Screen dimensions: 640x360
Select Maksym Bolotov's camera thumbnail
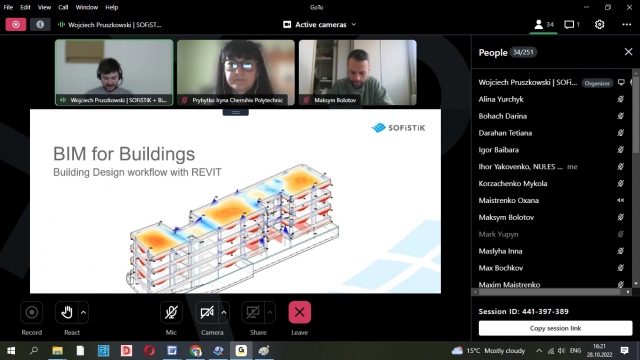click(x=358, y=73)
